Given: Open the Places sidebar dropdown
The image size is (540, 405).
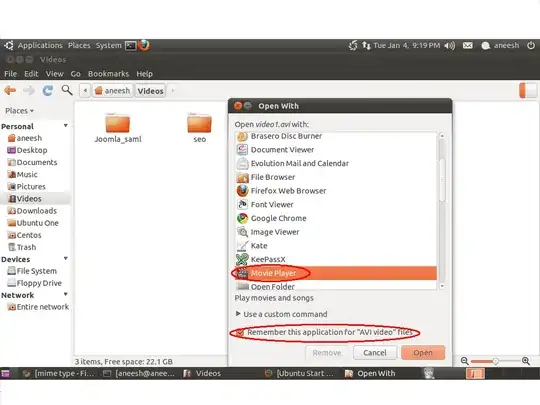Looking at the screenshot, I should (x=19, y=111).
